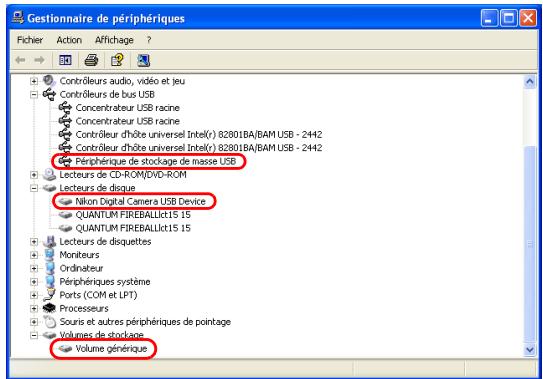Screen dimensions: 543x379
Task: Click the Lecteurs de disque drive icon
Action: pos(49,188)
